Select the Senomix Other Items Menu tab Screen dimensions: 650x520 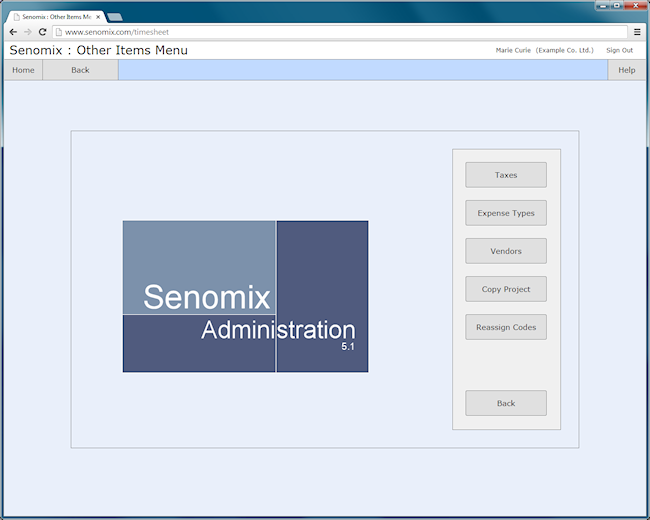coord(56,17)
